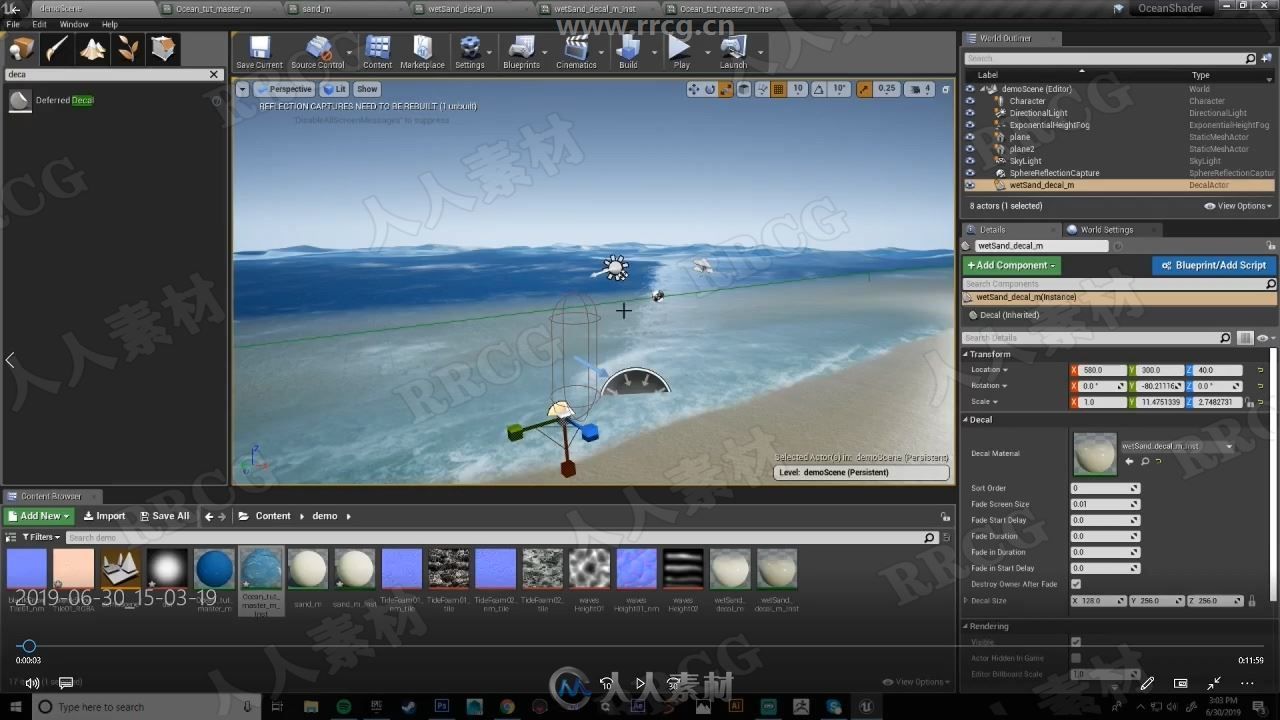Toggle grid snapping in viewport
Screen dimensions: 1280x720
(x=778, y=89)
